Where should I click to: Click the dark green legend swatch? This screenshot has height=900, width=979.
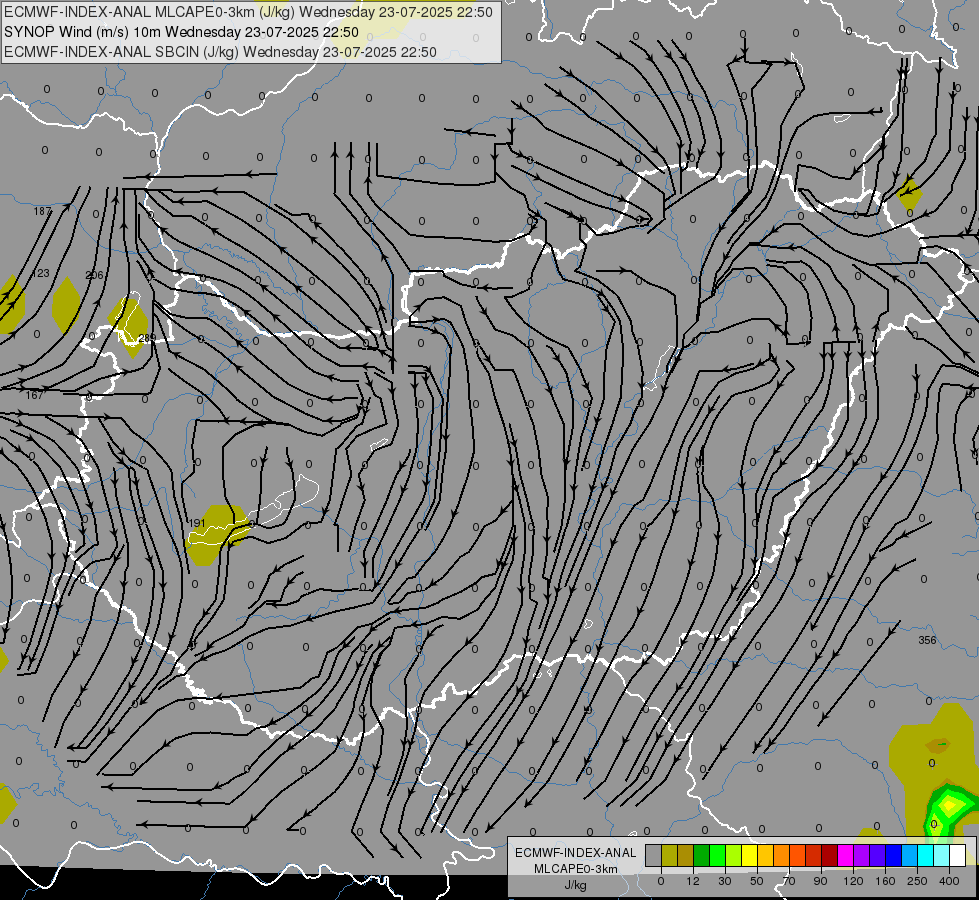pyautogui.click(x=702, y=855)
